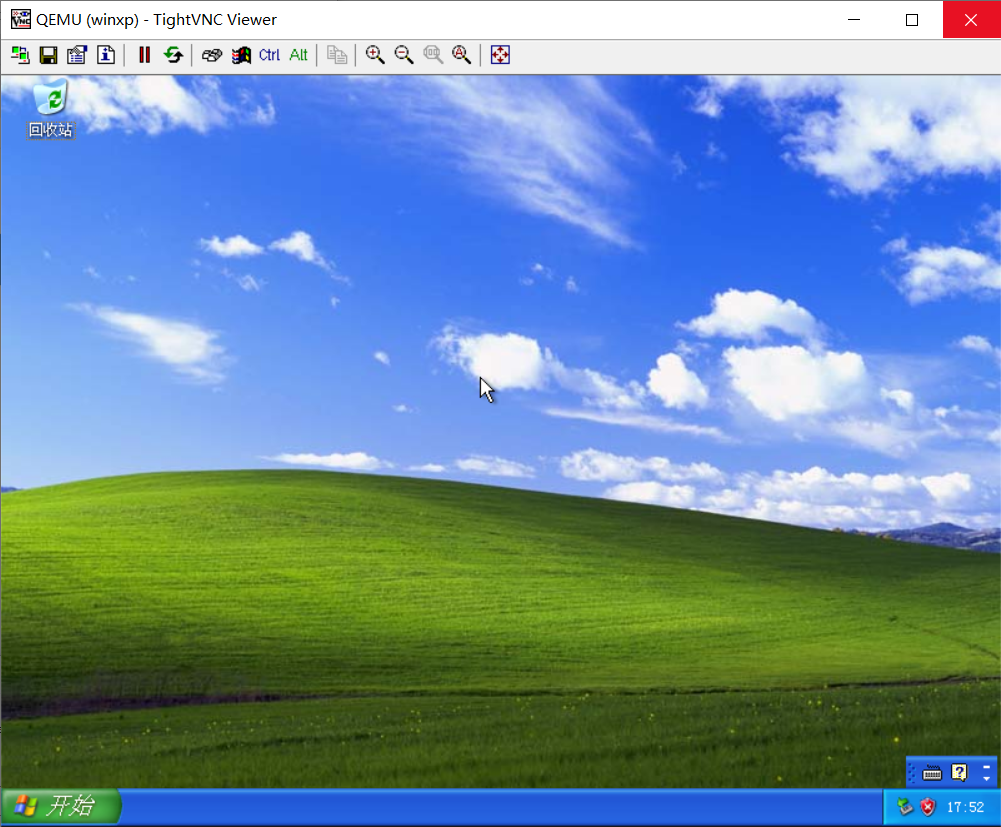Toggle the Ctrl key modifier
The image size is (1001, 827).
269,55
